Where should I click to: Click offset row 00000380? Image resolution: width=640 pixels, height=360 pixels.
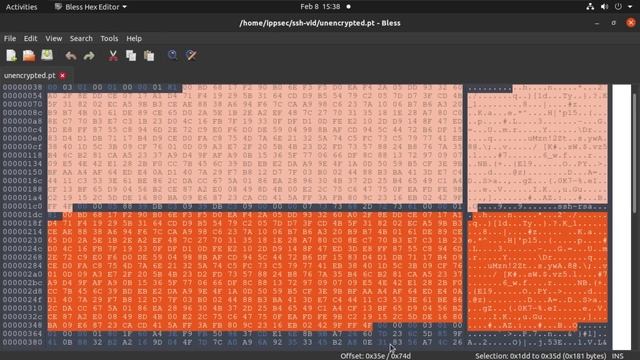[x=22, y=342]
